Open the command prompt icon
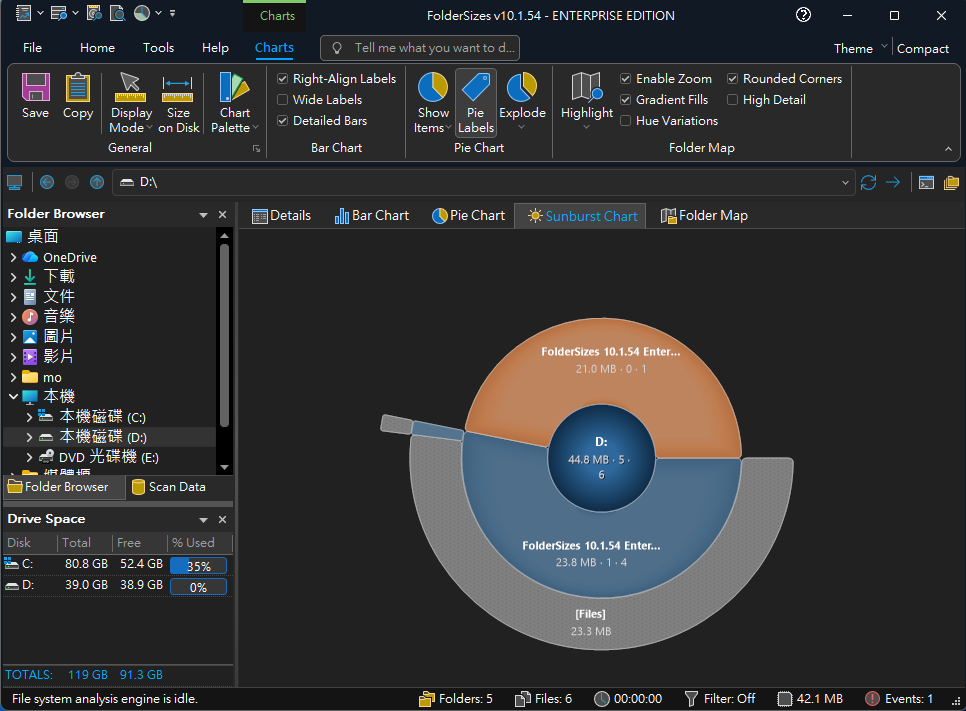Image resolution: width=966 pixels, height=711 pixels. 926,182
